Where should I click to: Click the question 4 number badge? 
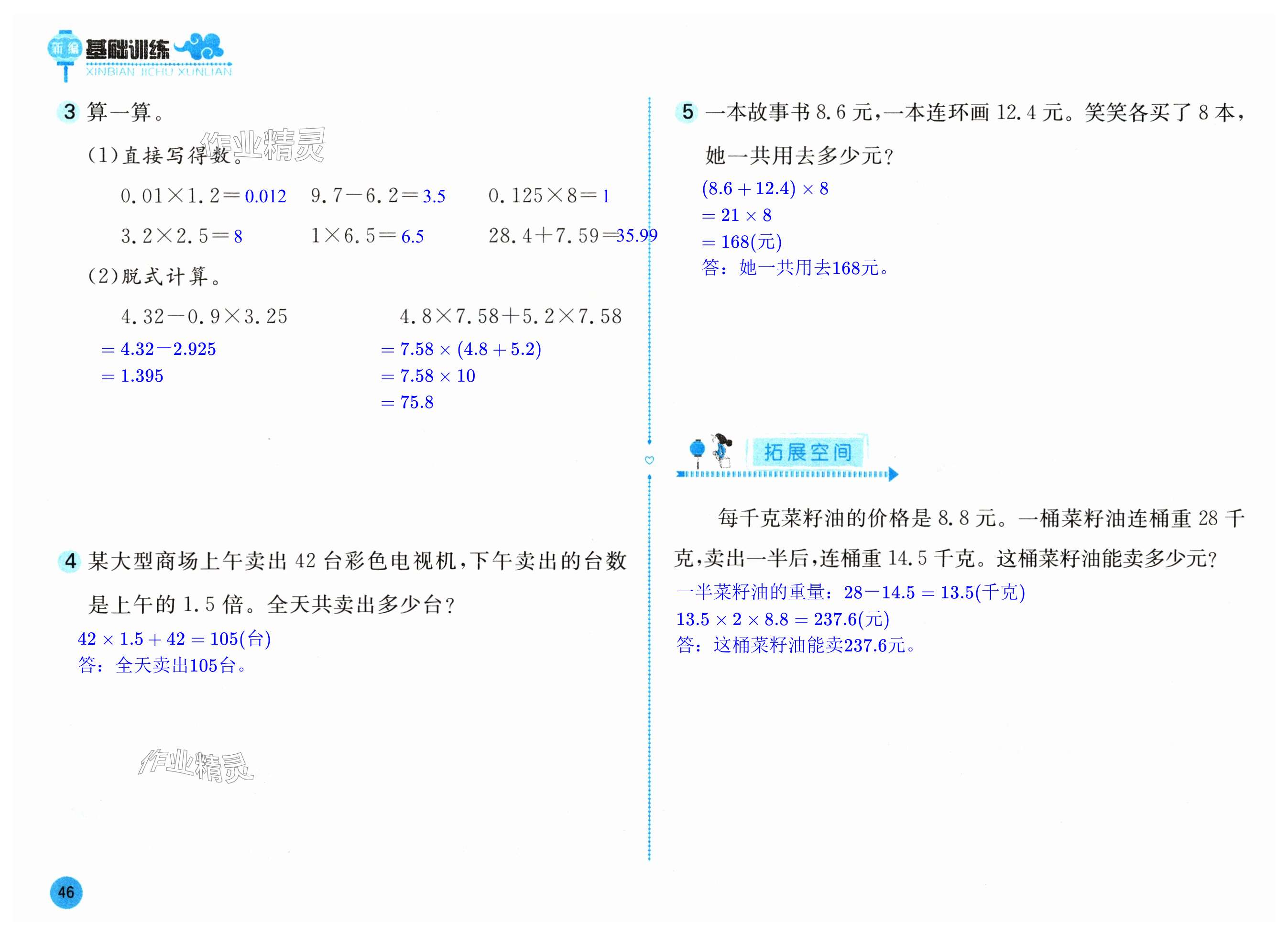(70, 561)
